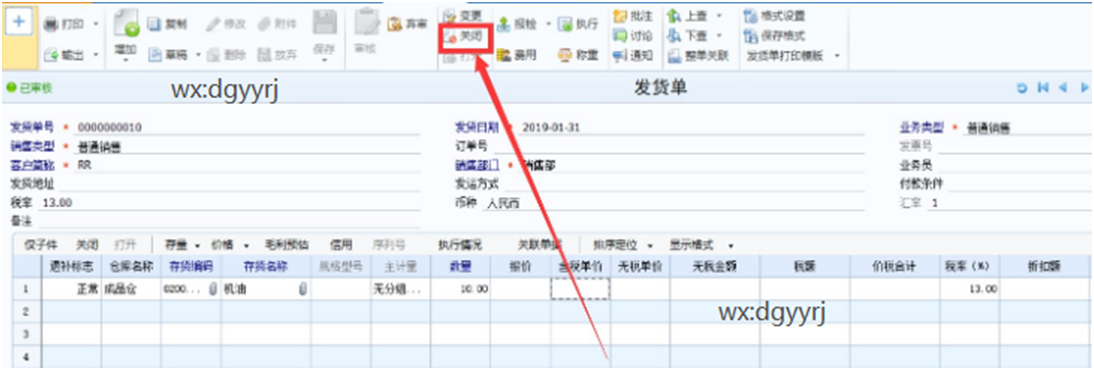This screenshot has height=370, width=1094.
Task: Click 执行情况 in the grid toolbar
Action: pos(460,245)
